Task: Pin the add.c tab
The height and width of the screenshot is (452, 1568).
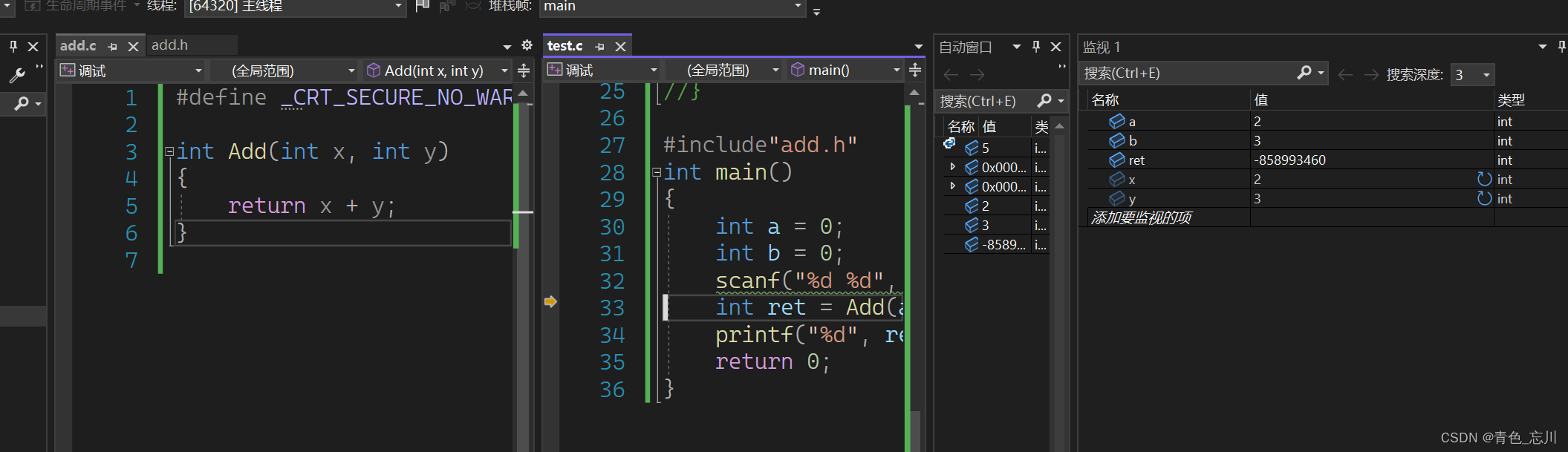Action: tap(113, 47)
